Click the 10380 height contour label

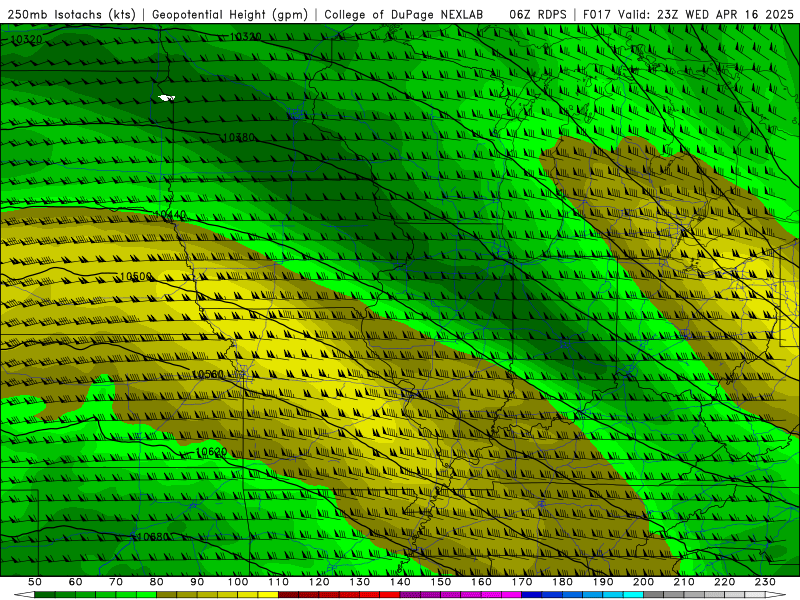(239, 137)
